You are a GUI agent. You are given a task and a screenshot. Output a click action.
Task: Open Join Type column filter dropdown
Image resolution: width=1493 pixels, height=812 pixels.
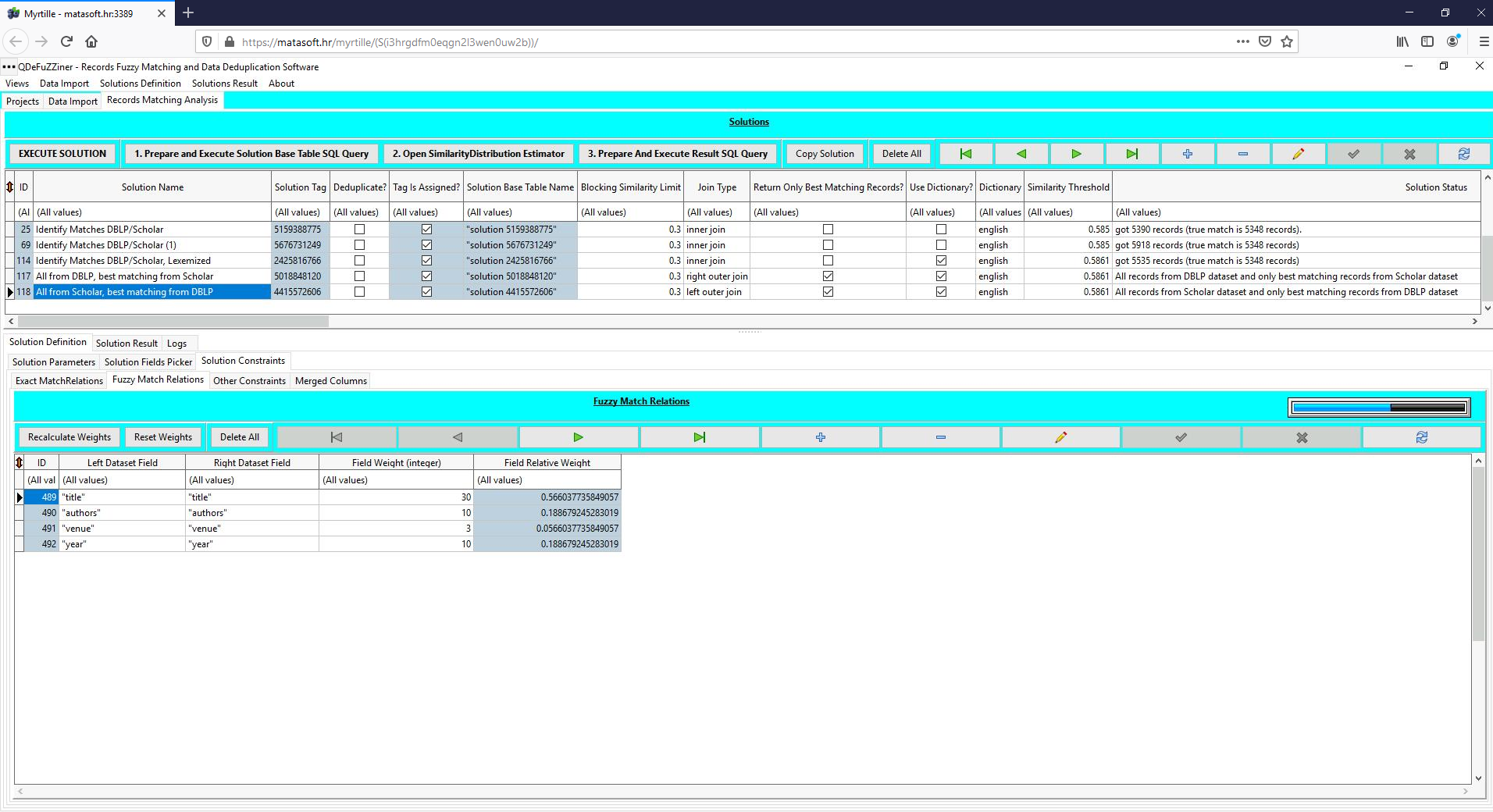click(716, 212)
